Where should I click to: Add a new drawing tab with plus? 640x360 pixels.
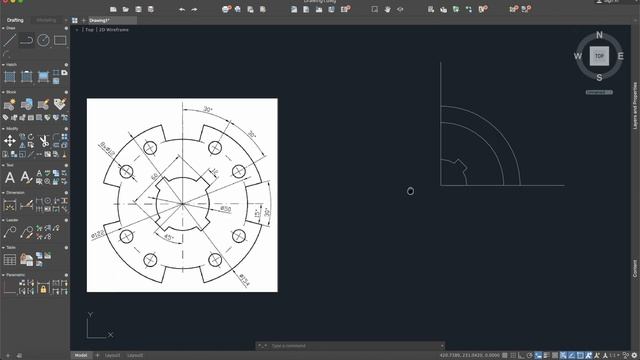pos(84,20)
